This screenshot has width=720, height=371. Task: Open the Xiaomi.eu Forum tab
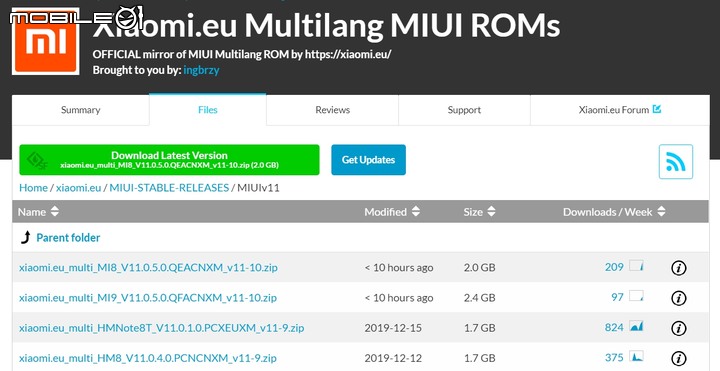tap(620, 110)
